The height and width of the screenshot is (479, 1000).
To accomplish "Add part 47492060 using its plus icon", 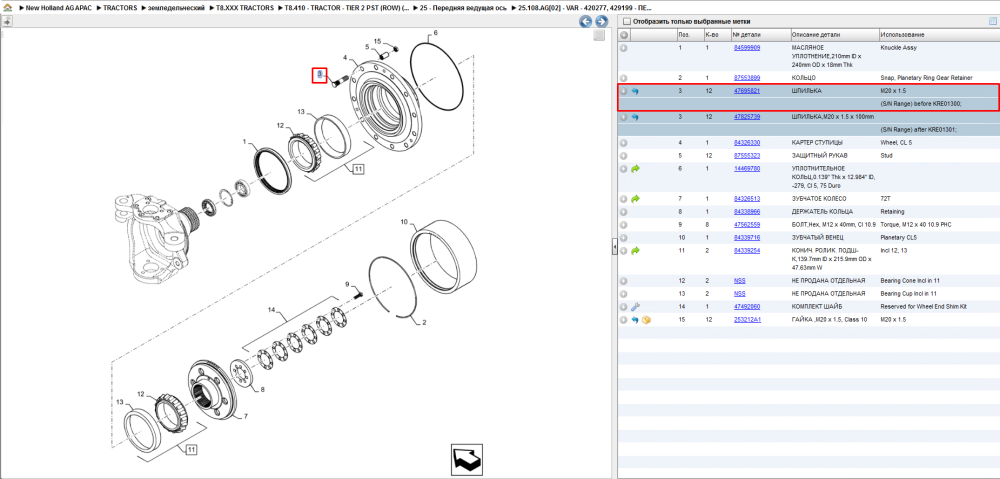I will 624,307.
